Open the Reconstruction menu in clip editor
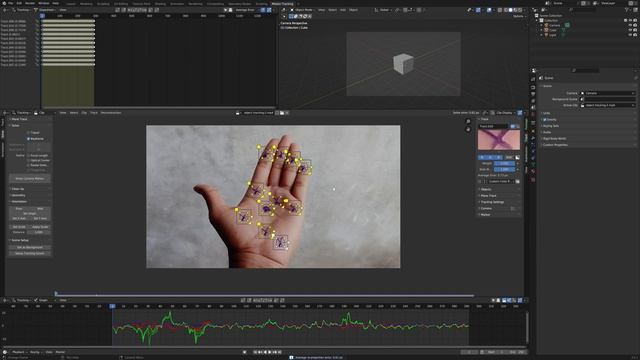The width and height of the screenshot is (640, 360). click(x=111, y=113)
